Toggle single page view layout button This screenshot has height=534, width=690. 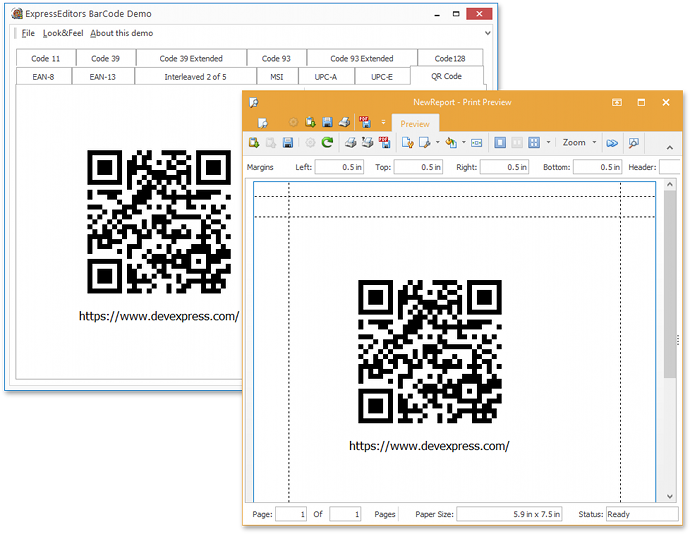click(501, 143)
